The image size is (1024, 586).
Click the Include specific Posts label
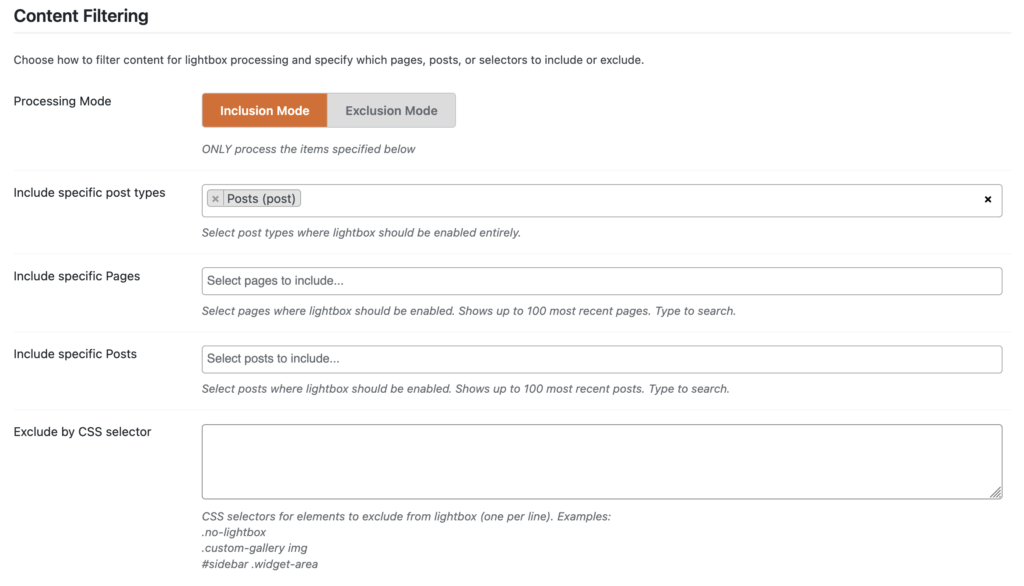[75, 354]
